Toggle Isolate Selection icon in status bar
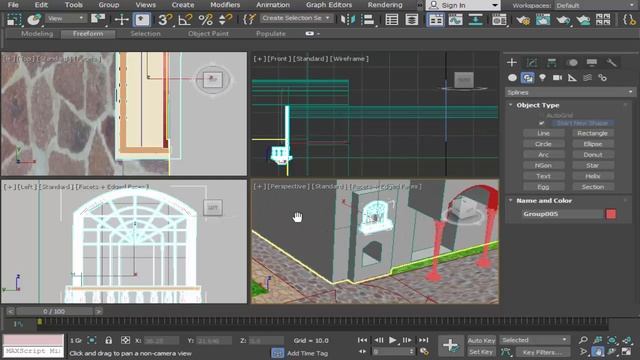Viewport: 640px width, 360px height. coord(92,340)
